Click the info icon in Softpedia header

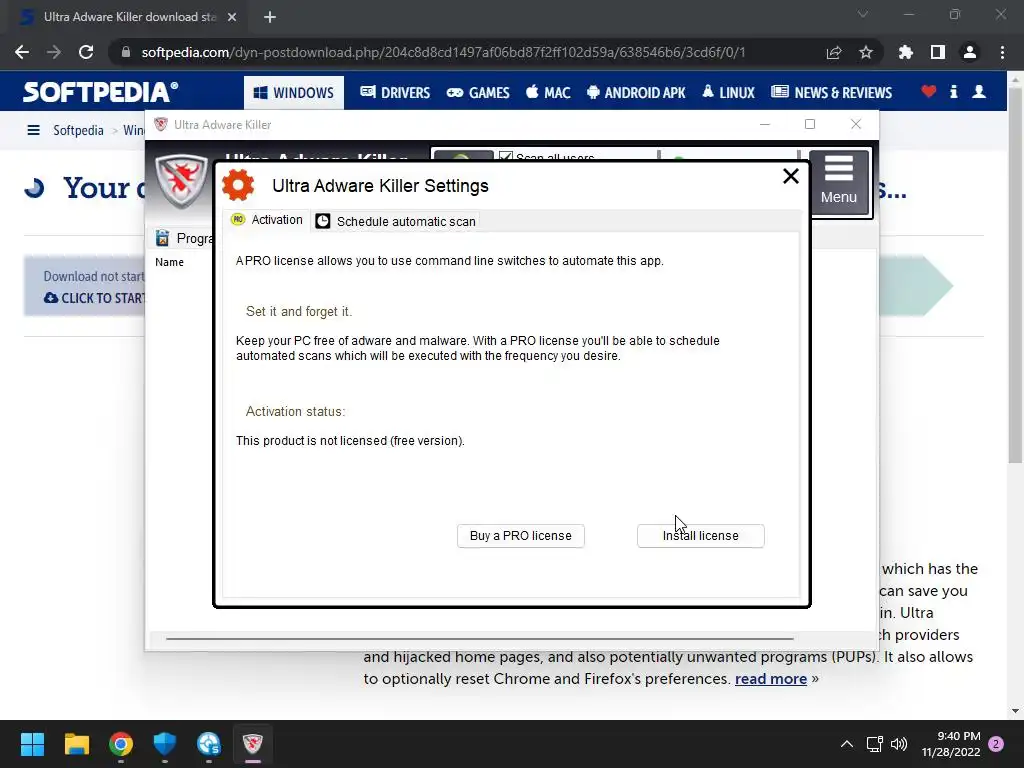(953, 91)
